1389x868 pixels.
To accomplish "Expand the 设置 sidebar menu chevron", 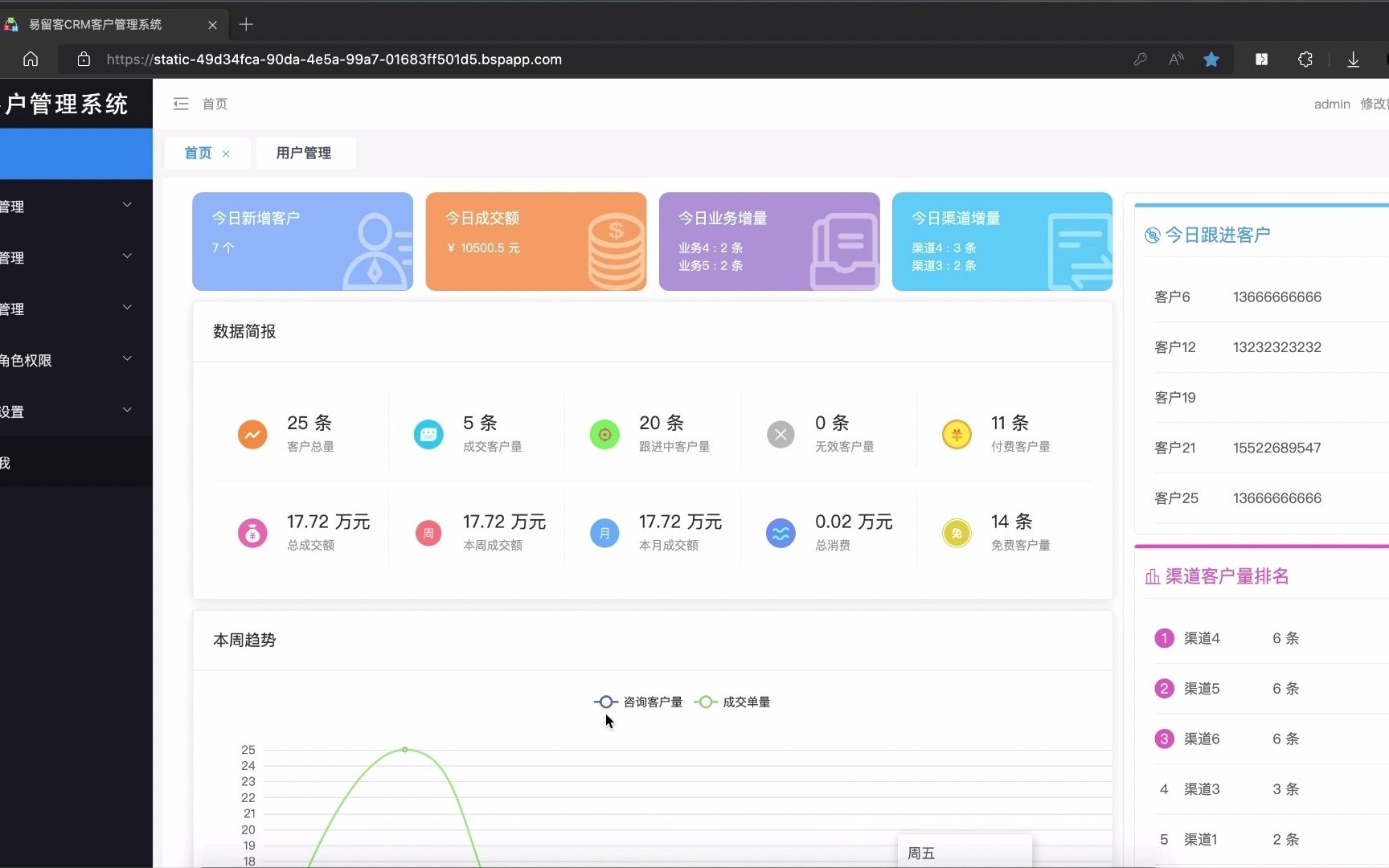I will click(x=127, y=410).
